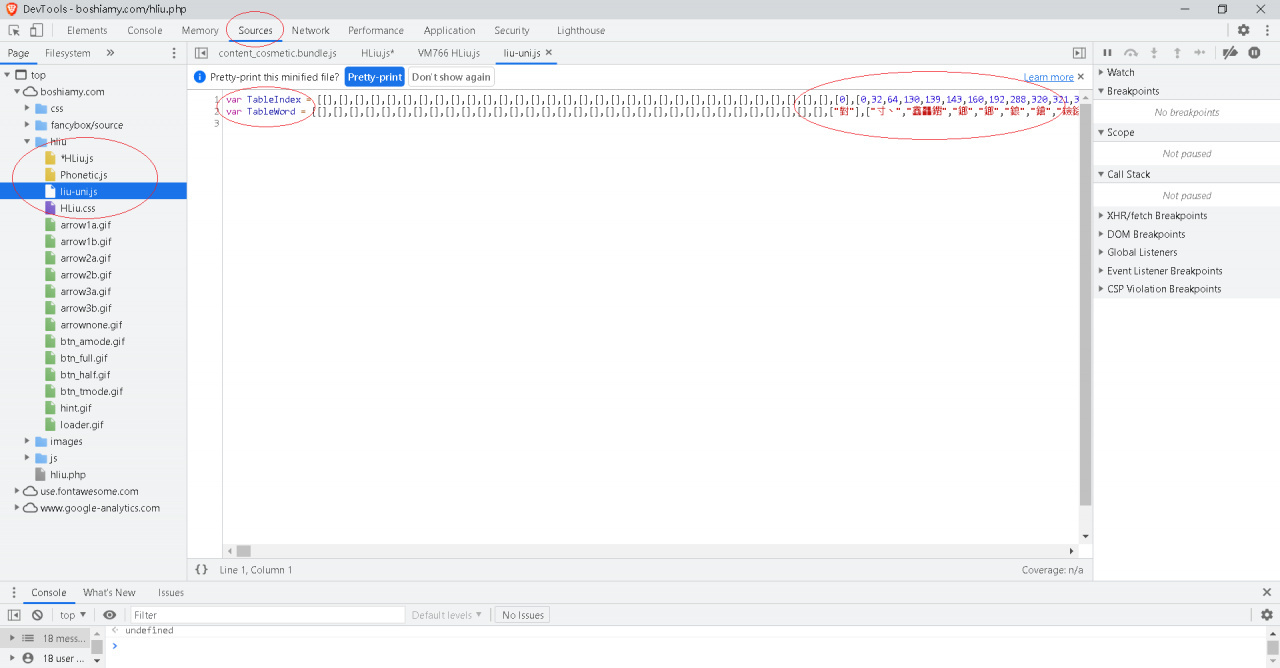Collapse the hliu folder in file tree

click(26, 141)
